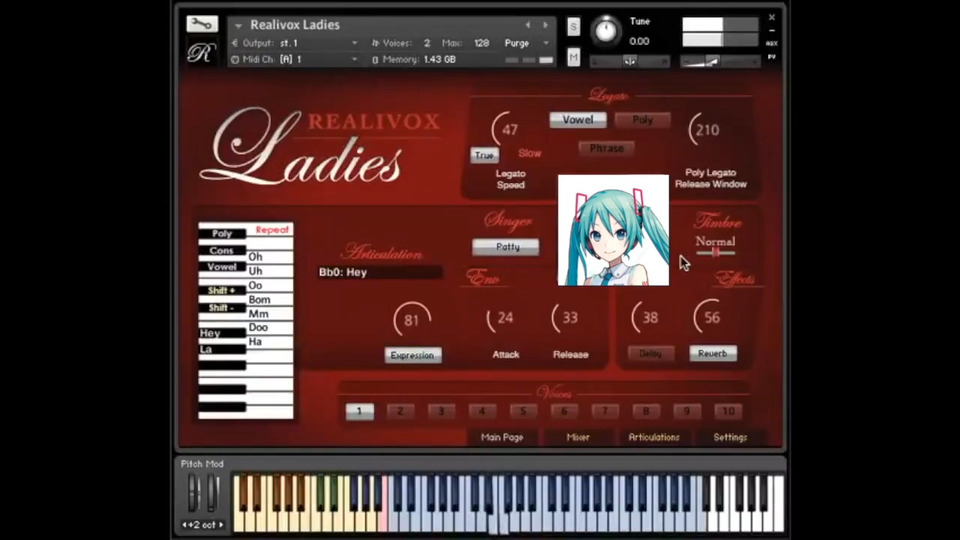Click the Miku singer picture thumbnail
The image size is (960, 540).
613,230
